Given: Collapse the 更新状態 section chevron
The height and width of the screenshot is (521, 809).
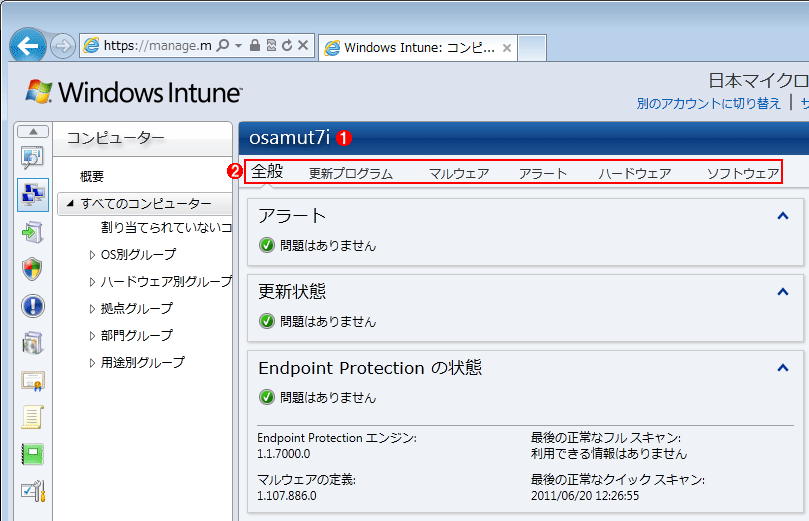Looking at the screenshot, I should (783, 292).
